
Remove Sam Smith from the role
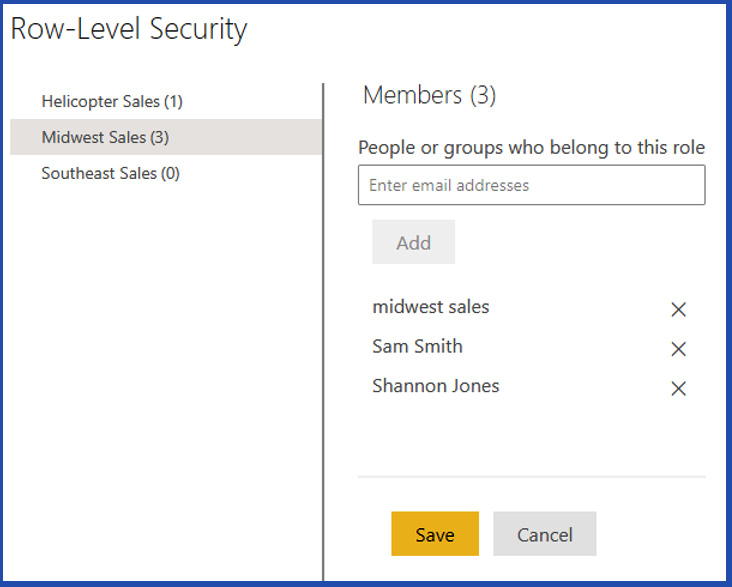678,349
